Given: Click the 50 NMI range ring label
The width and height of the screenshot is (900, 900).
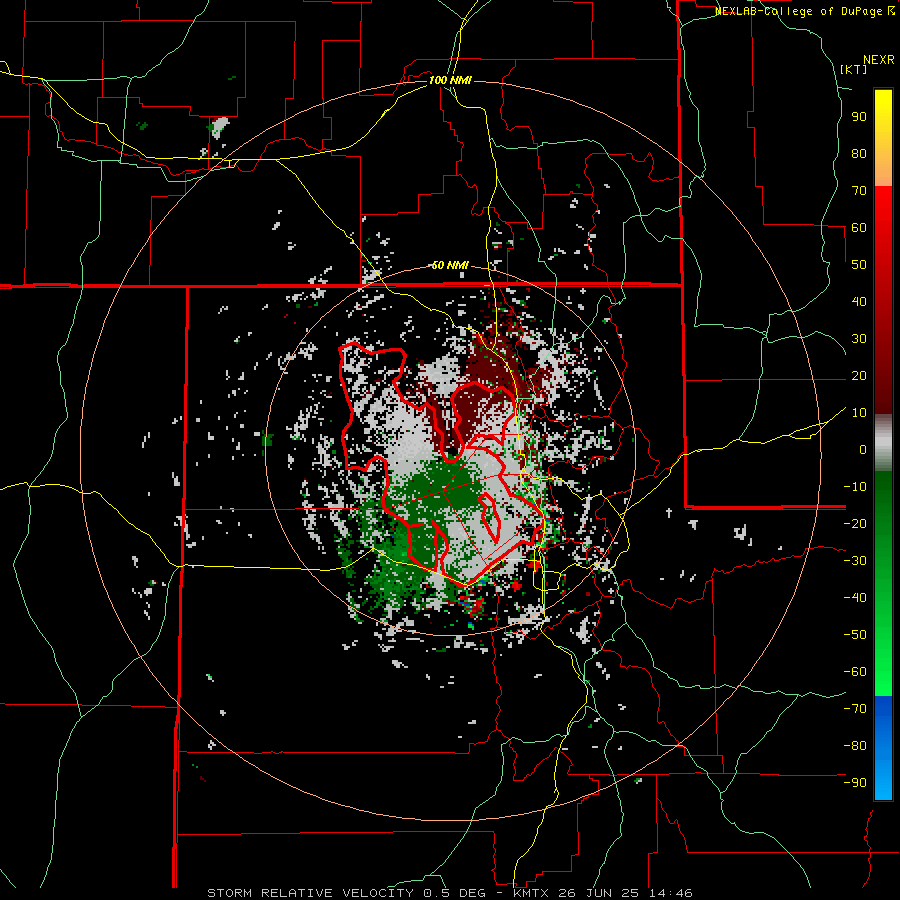Looking at the screenshot, I should [450, 265].
